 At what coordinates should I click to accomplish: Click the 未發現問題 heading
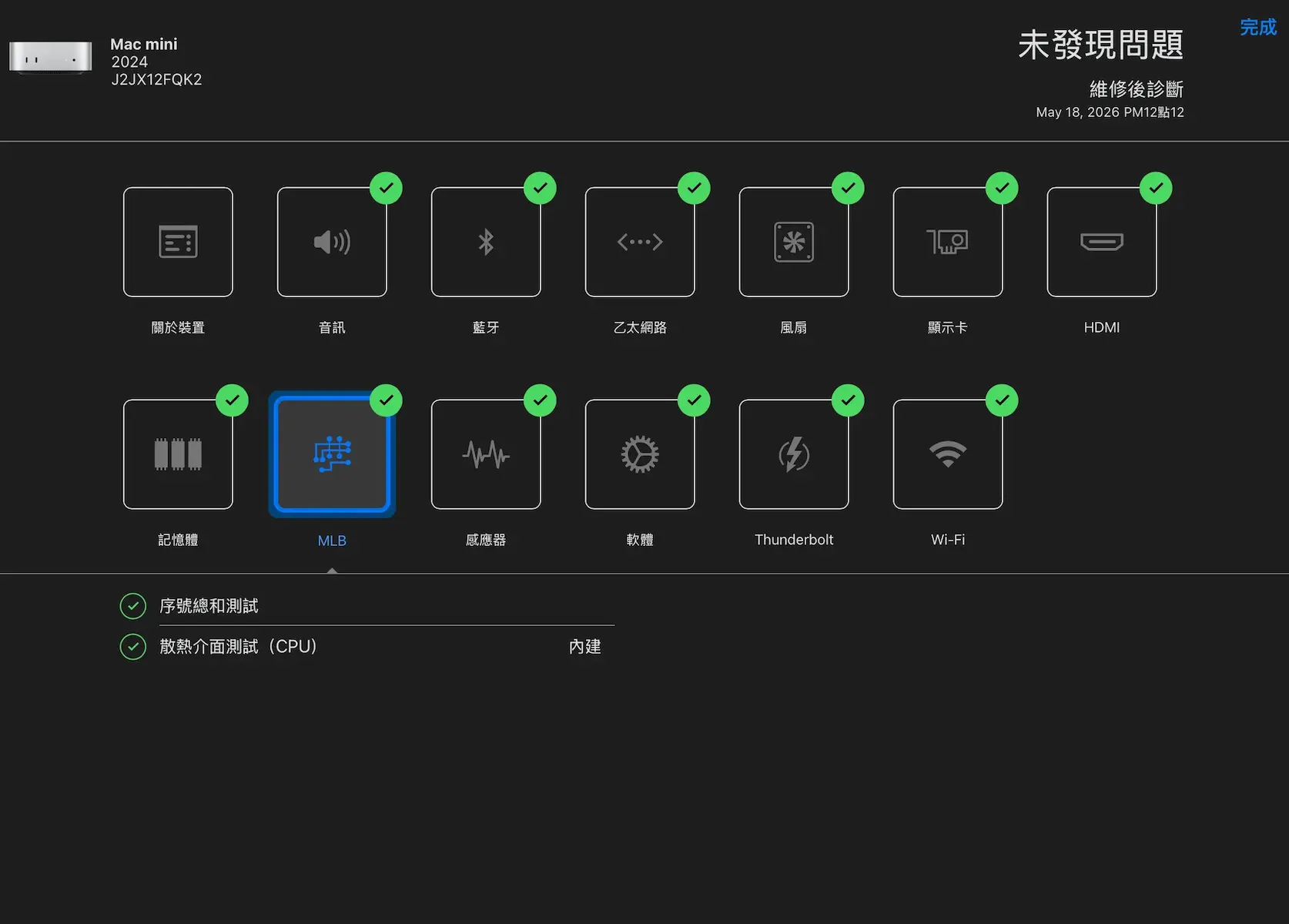pyautogui.click(x=1100, y=45)
